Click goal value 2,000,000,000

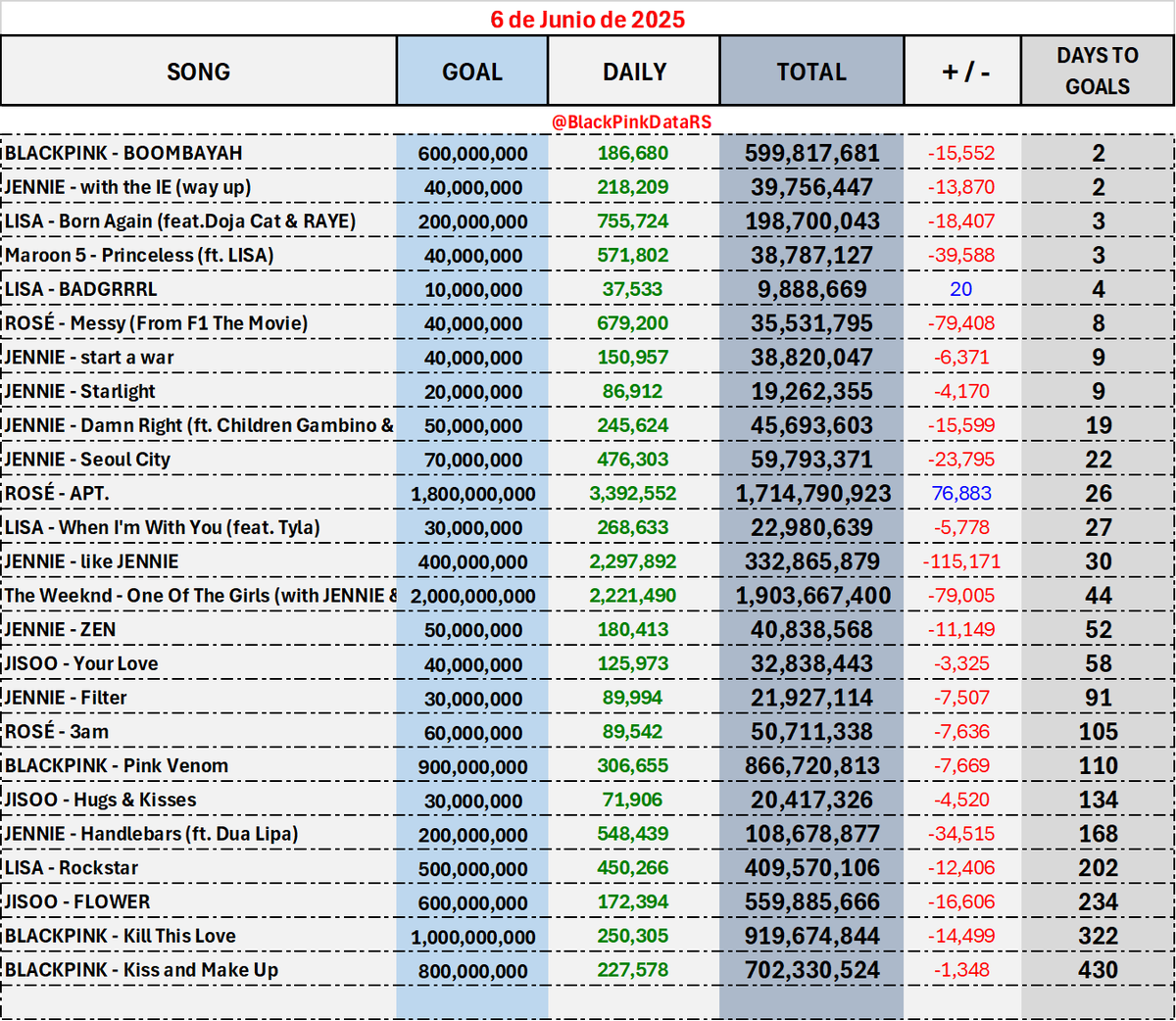pos(473,596)
